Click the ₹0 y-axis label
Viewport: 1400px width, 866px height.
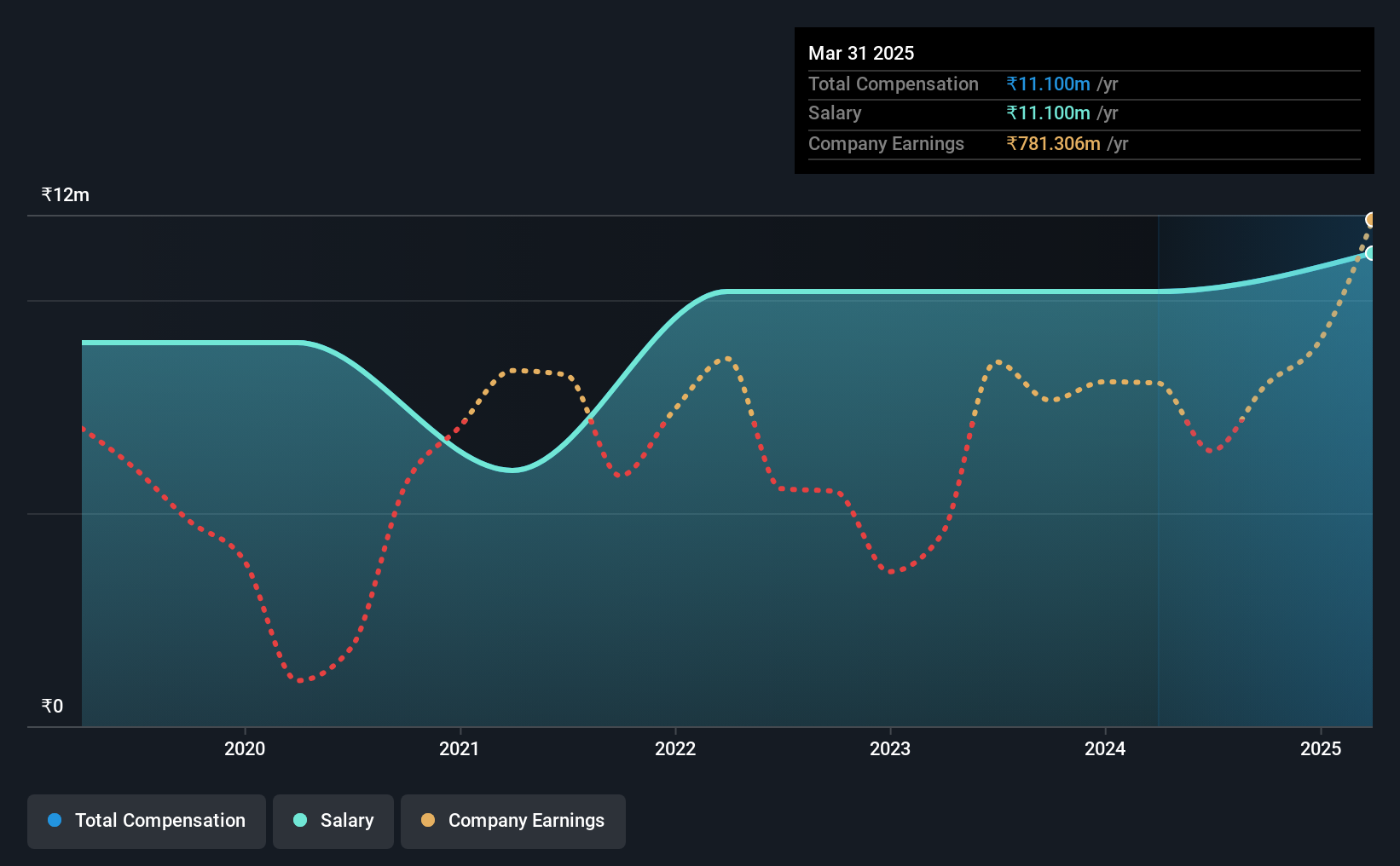pyautogui.click(x=52, y=706)
